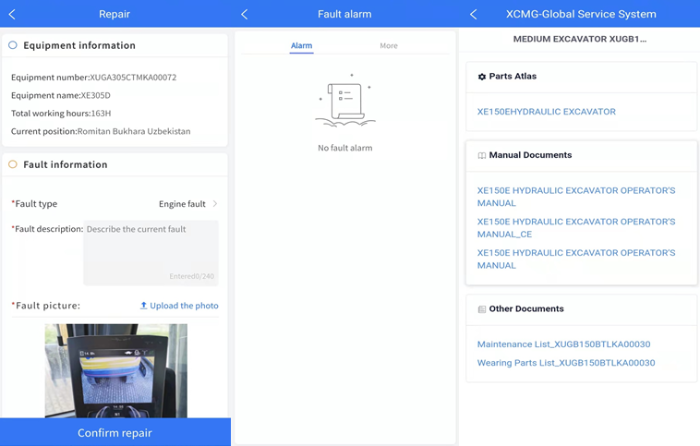Click the Fault type label
This screenshot has width=700, height=446.
coord(35,204)
